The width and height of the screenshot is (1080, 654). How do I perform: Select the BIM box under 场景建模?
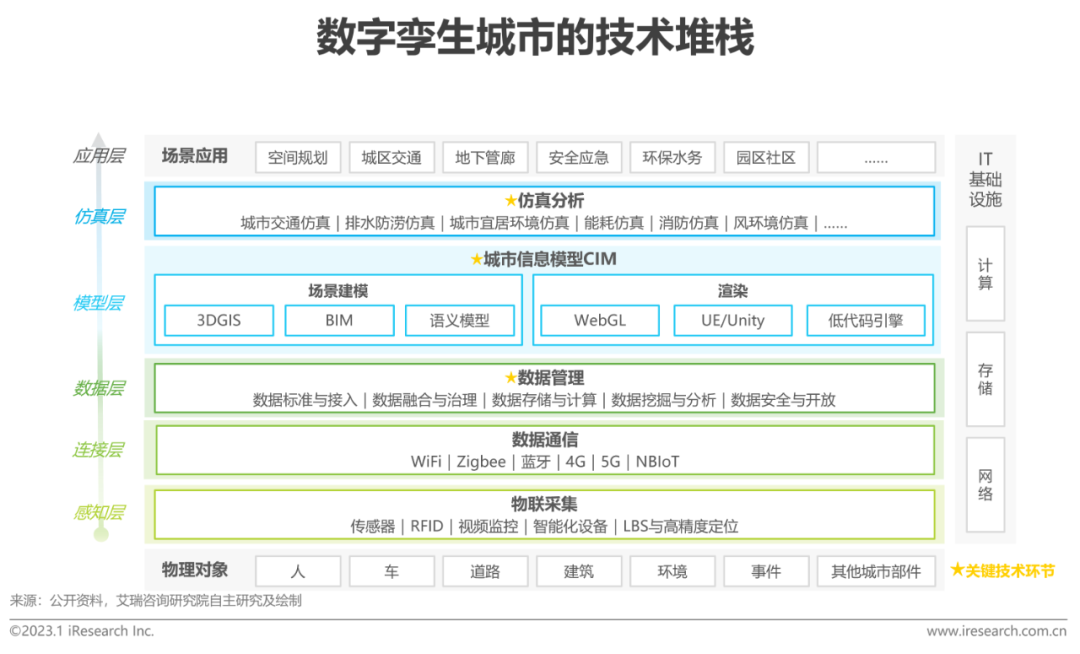point(339,321)
